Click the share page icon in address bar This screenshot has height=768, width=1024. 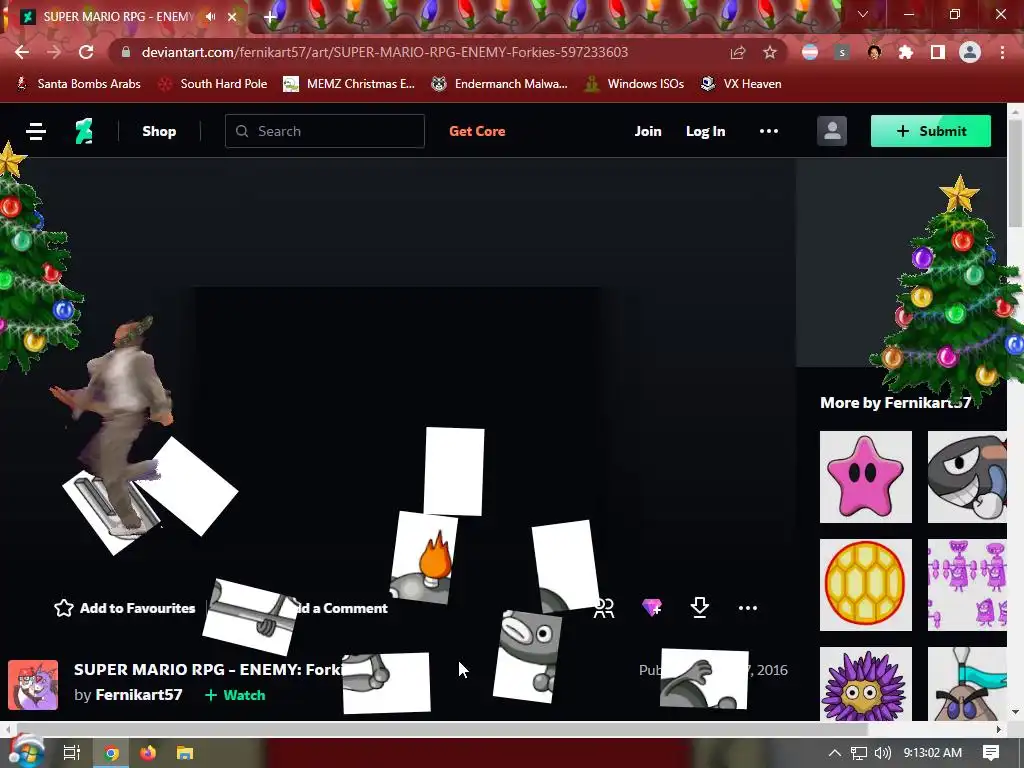[x=738, y=52]
